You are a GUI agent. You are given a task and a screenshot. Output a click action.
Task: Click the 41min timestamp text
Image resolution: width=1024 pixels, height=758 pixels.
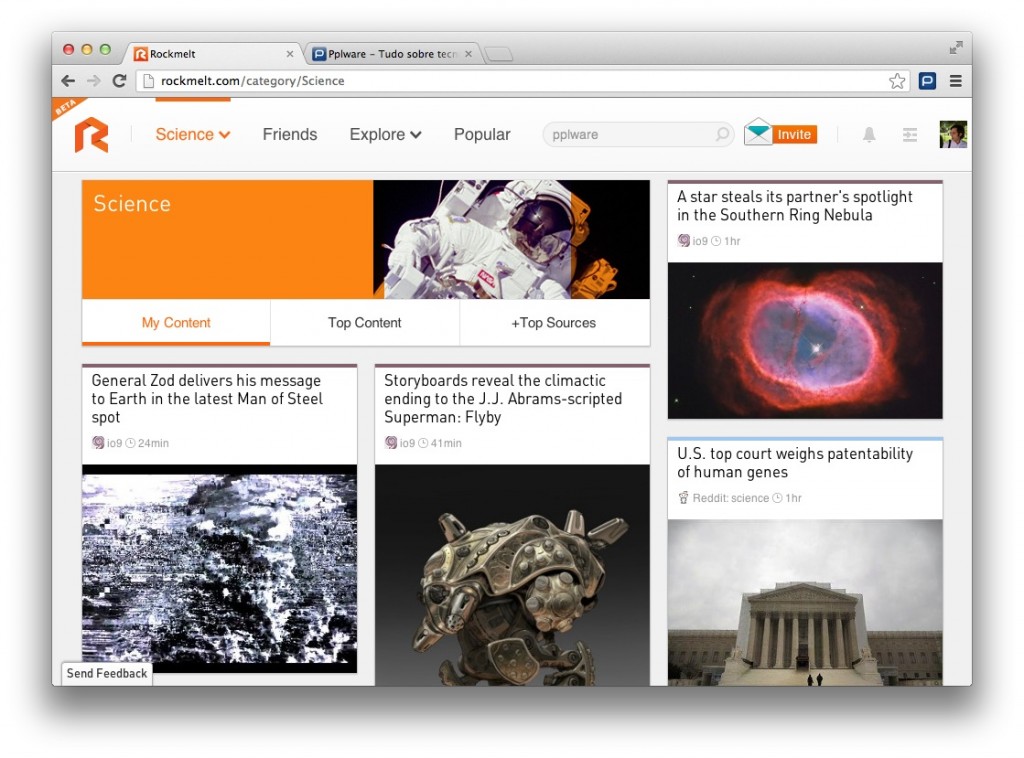click(x=446, y=443)
